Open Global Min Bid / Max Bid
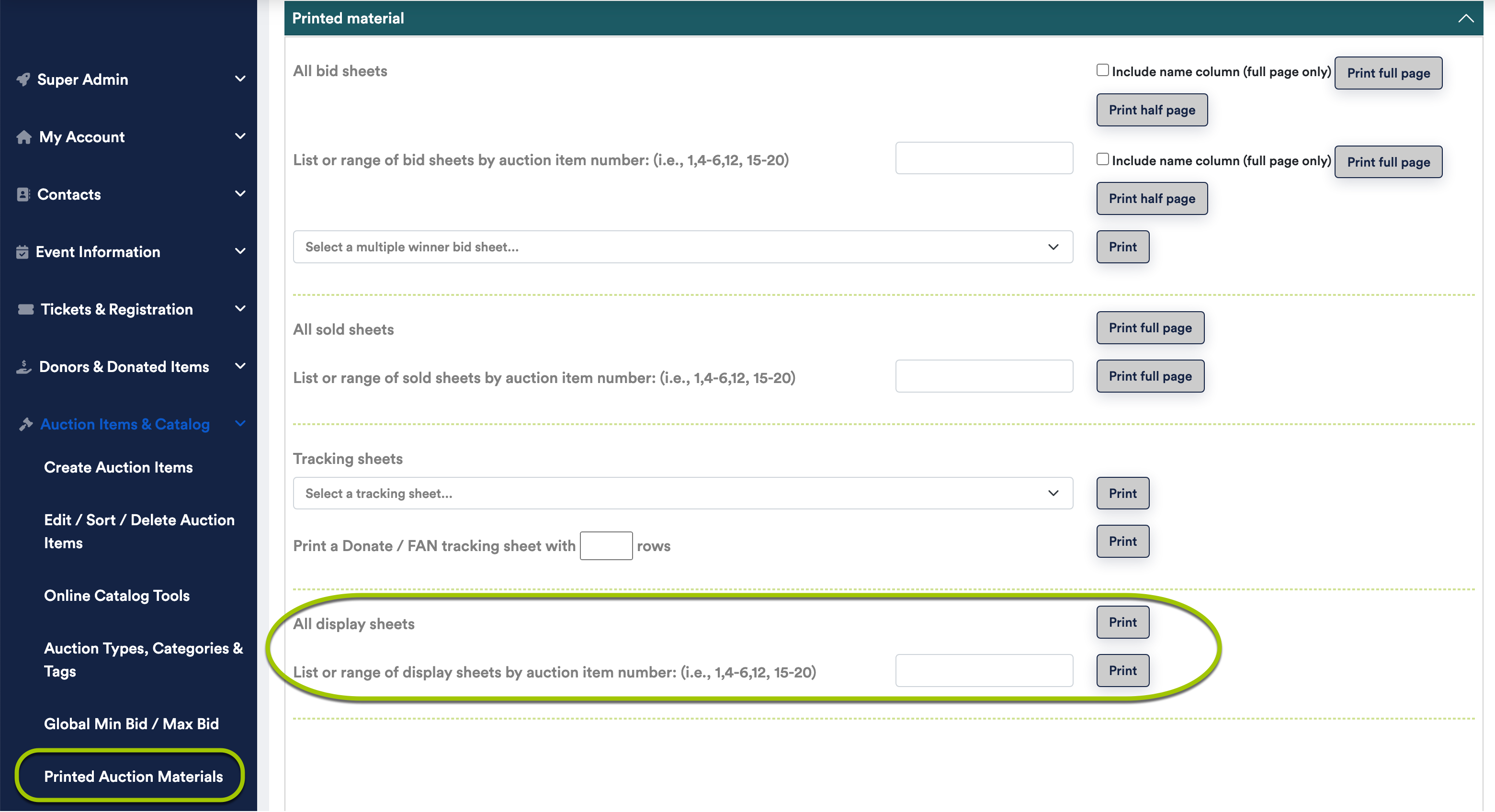The height and width of the screenshot is (812, 1495). (131, 724)
